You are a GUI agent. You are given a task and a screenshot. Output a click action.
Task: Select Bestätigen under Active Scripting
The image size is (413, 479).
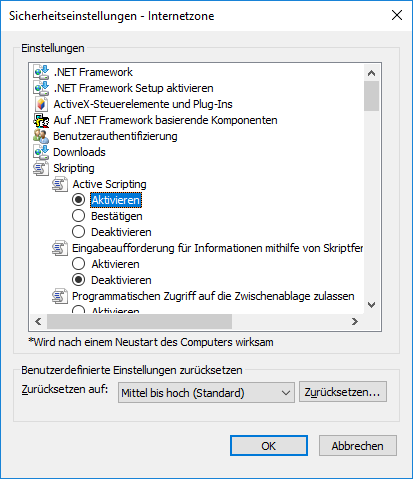78,216
